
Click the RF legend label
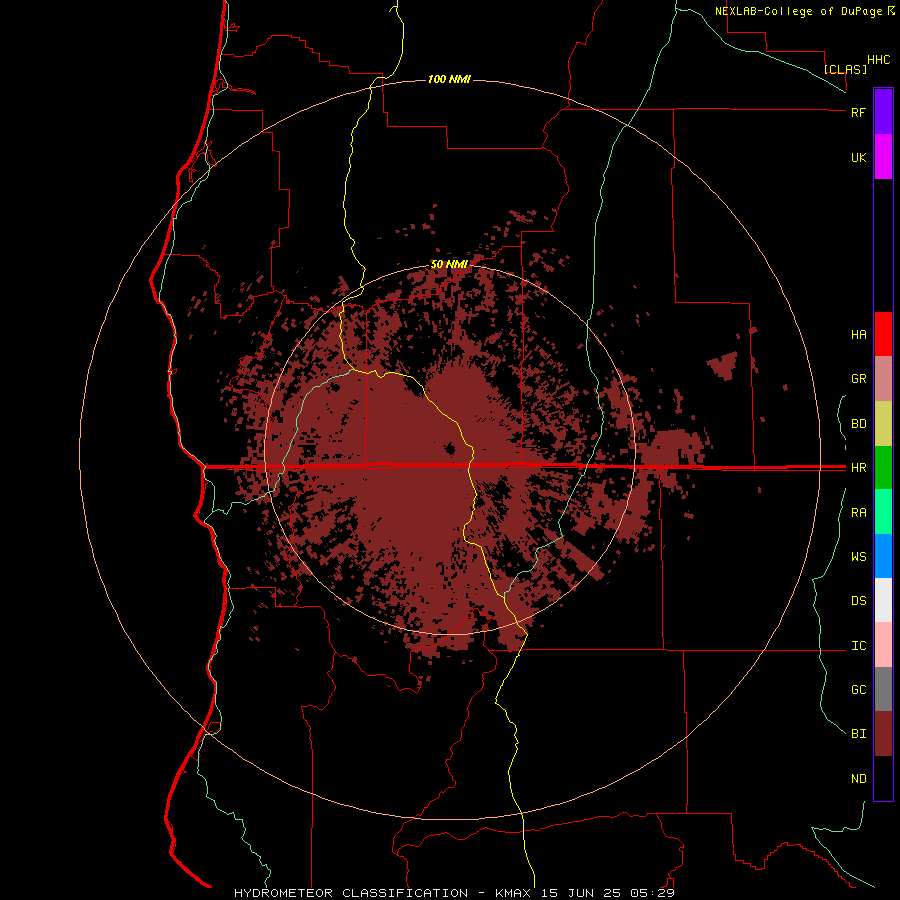(858, 112)
